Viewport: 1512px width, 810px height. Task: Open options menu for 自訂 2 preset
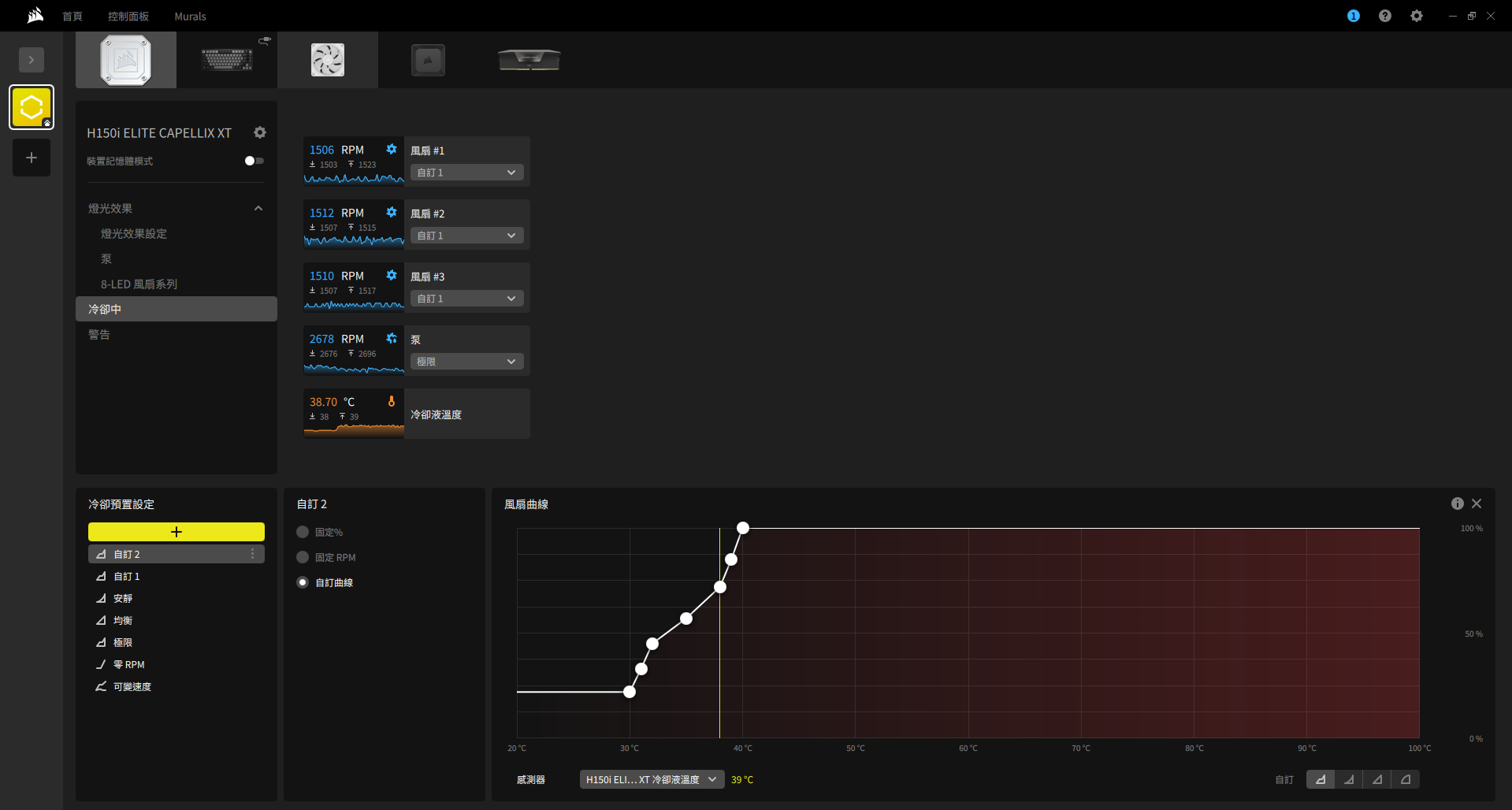pos(253,554)
